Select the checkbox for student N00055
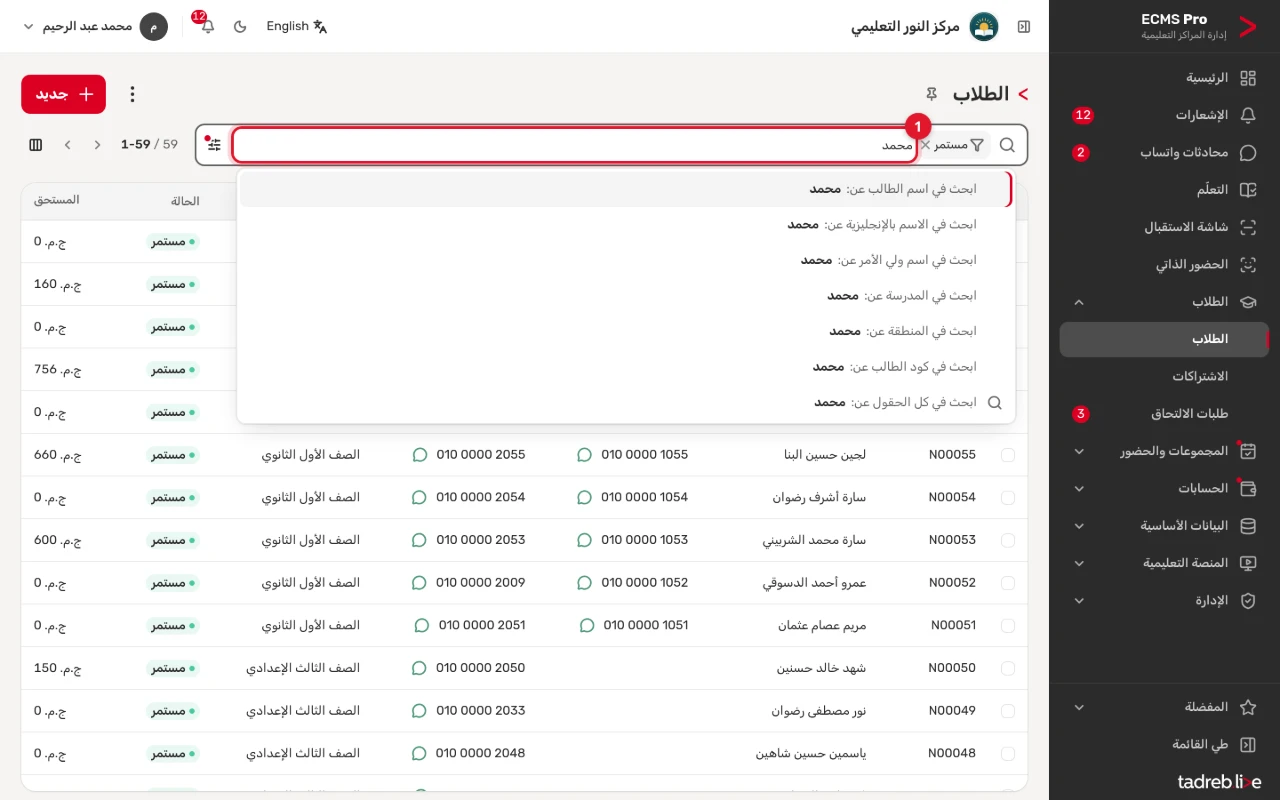Viewport: 1280px width, 800px height. [1007, 455]
